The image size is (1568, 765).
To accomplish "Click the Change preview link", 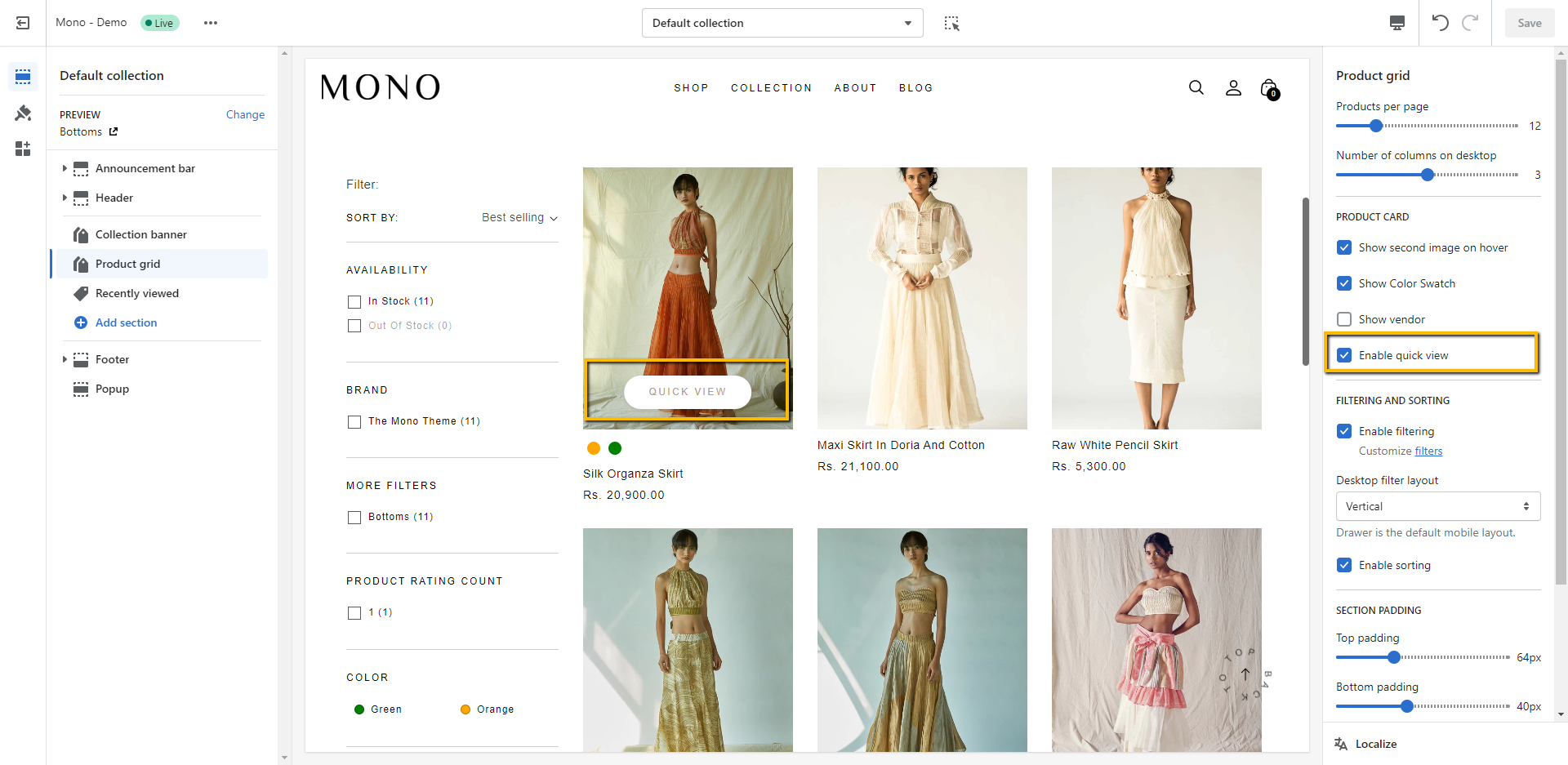I will click(x=245, y=114).
